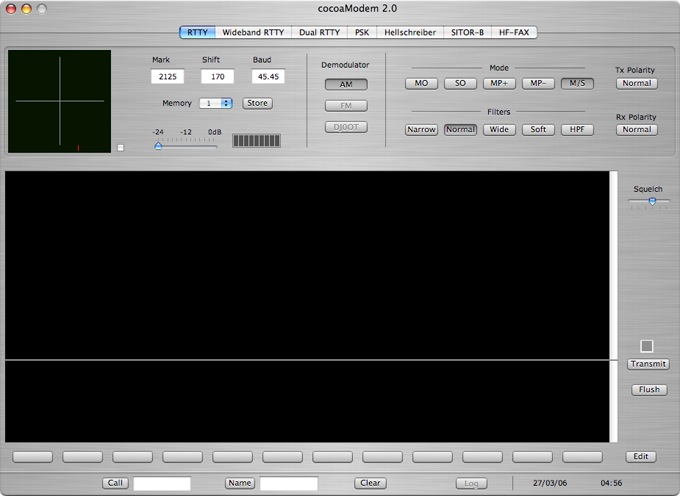Enable MP+ mode

coord(499,83)
